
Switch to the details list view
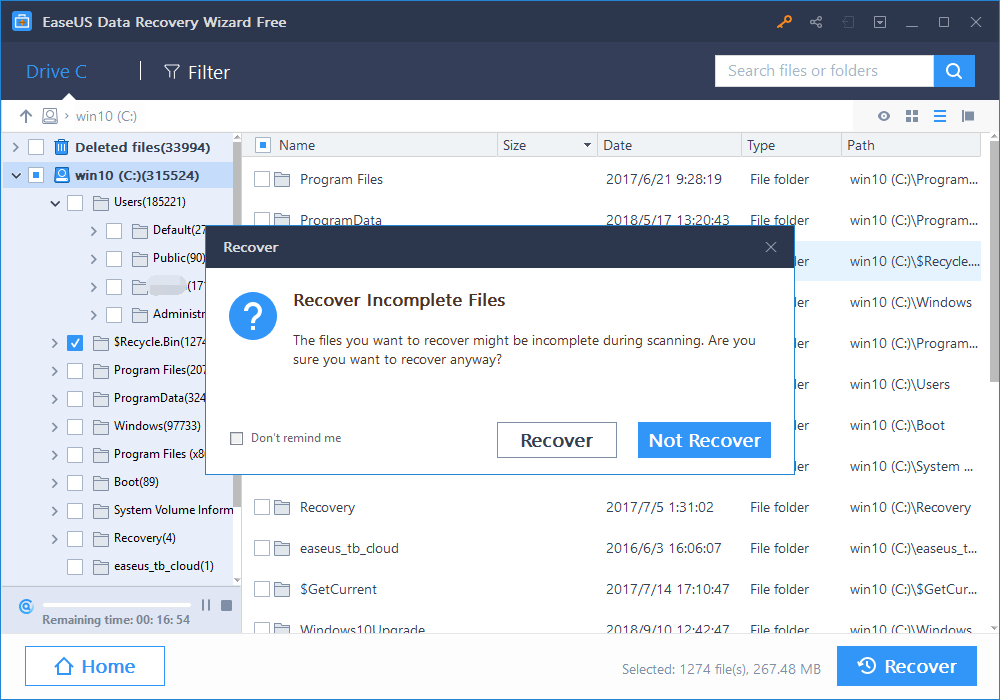tap(940, 116)
